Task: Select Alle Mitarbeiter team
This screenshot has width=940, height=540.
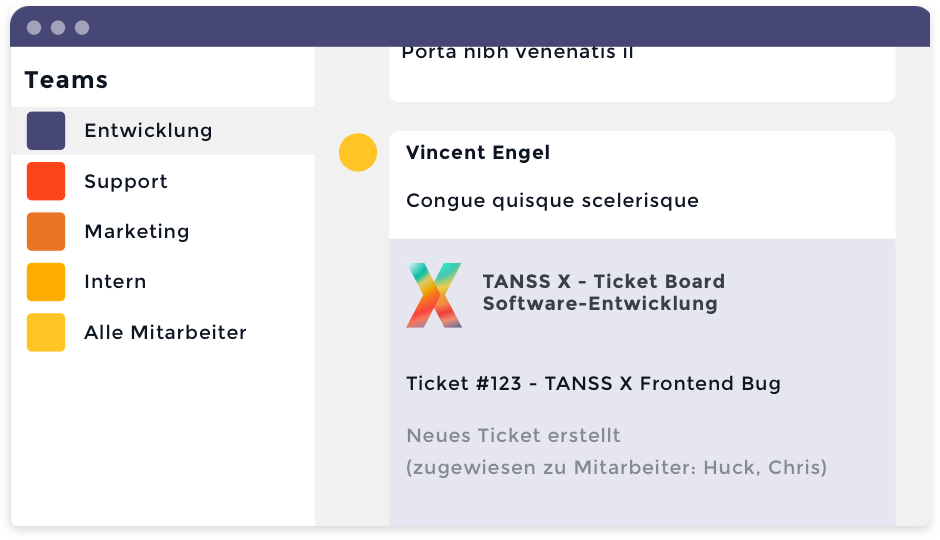Action: pos(165,332)
